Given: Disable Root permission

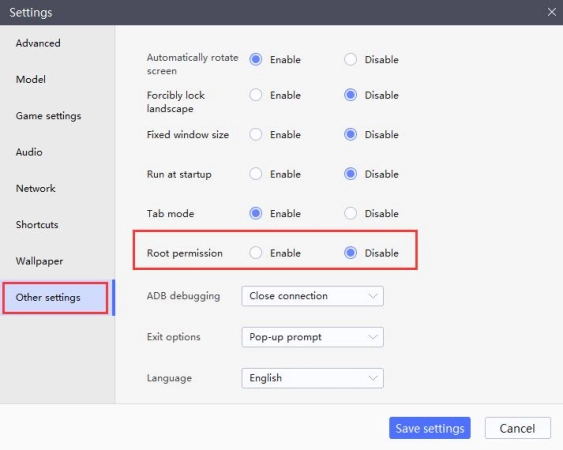Looking at the screenshot, I should click(350, 253).
